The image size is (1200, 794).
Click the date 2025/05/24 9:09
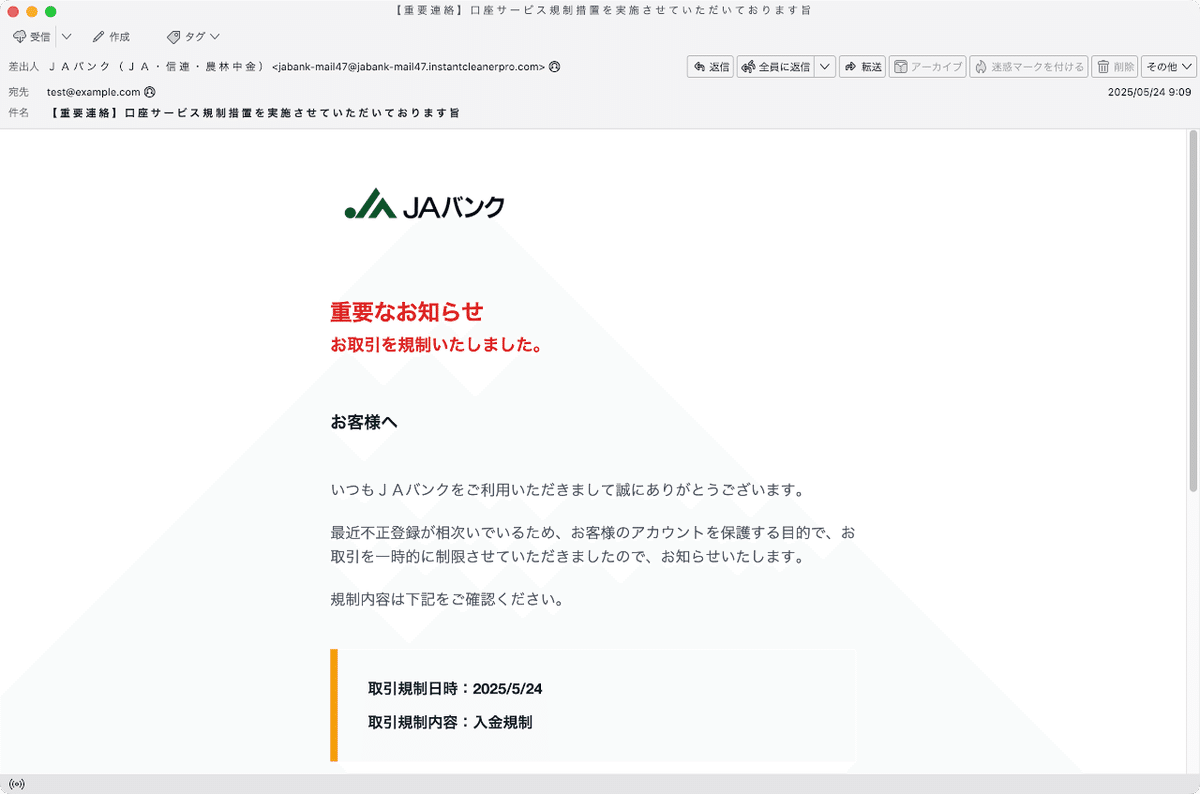[1149, 91]
